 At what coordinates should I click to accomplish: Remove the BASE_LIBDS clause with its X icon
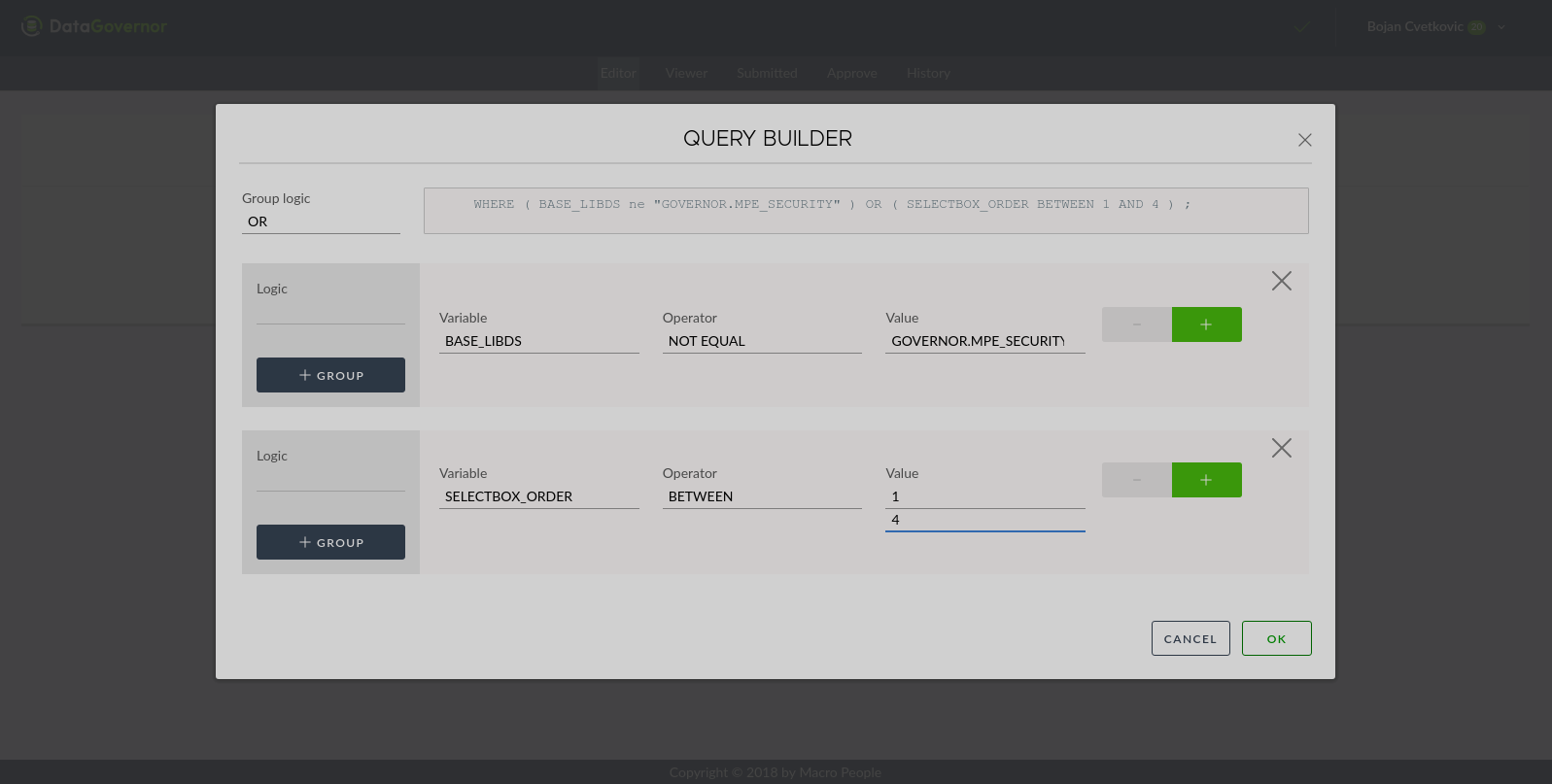[x=1281, y=281]
